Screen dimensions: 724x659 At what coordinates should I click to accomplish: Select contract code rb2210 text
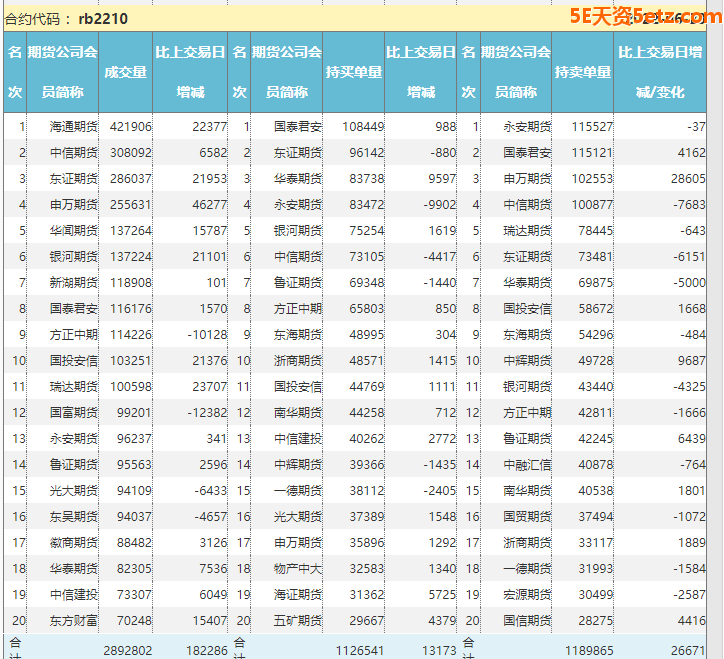point(103,19)
